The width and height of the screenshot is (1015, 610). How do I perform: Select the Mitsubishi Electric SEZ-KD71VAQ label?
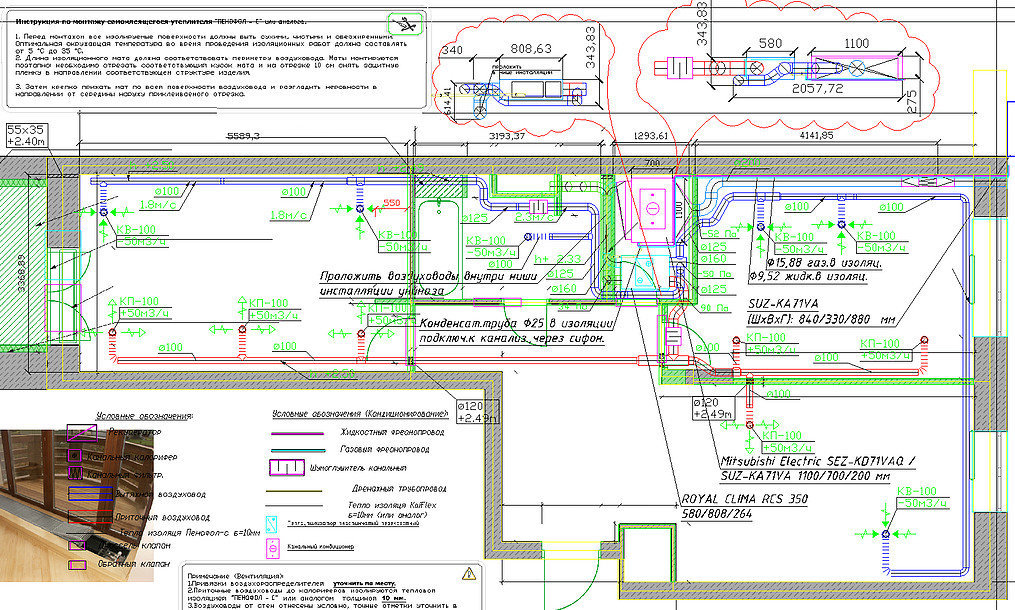(817, 461)
